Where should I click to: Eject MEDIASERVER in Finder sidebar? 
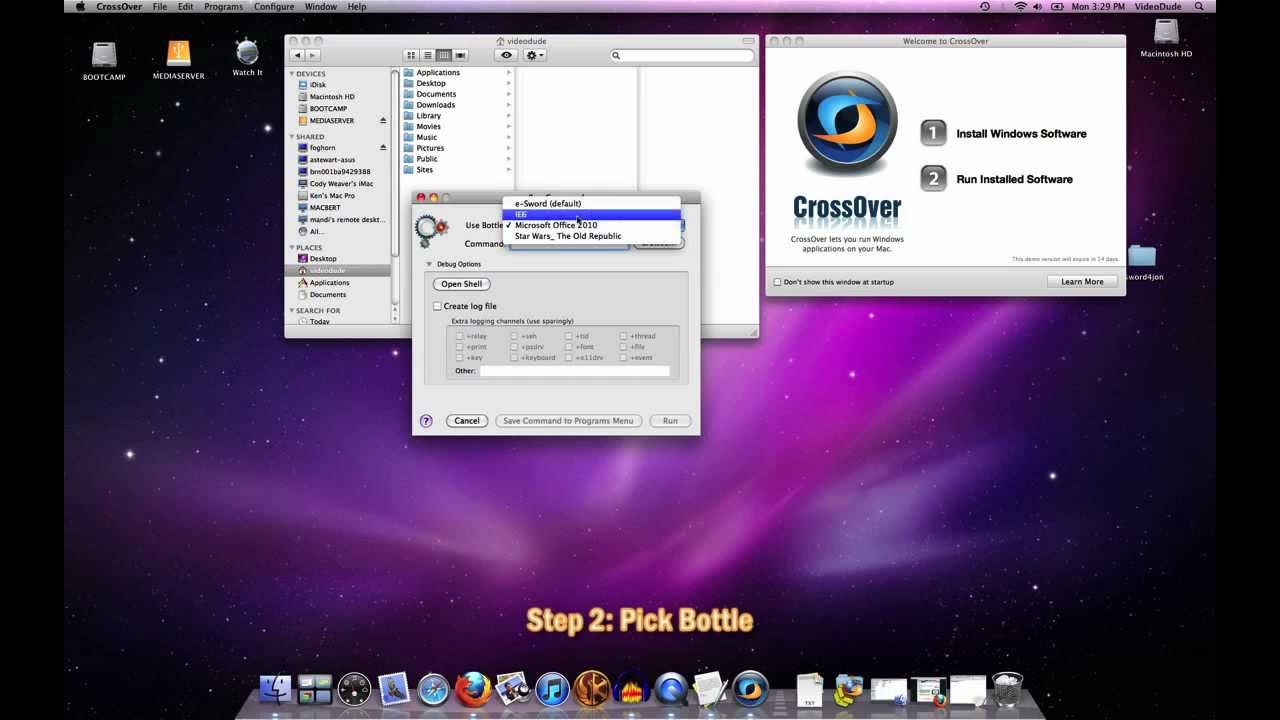coord(383,121)
